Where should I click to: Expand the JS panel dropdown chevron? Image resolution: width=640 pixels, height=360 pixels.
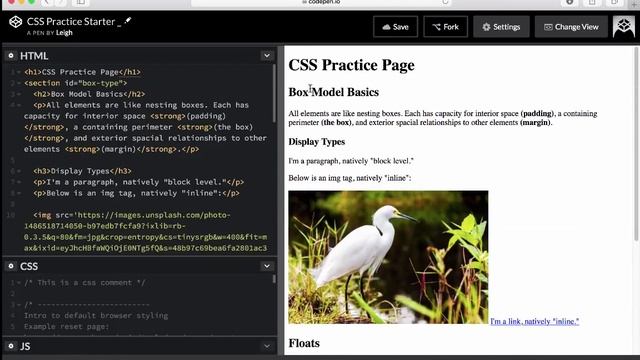(x=267, y=346)
